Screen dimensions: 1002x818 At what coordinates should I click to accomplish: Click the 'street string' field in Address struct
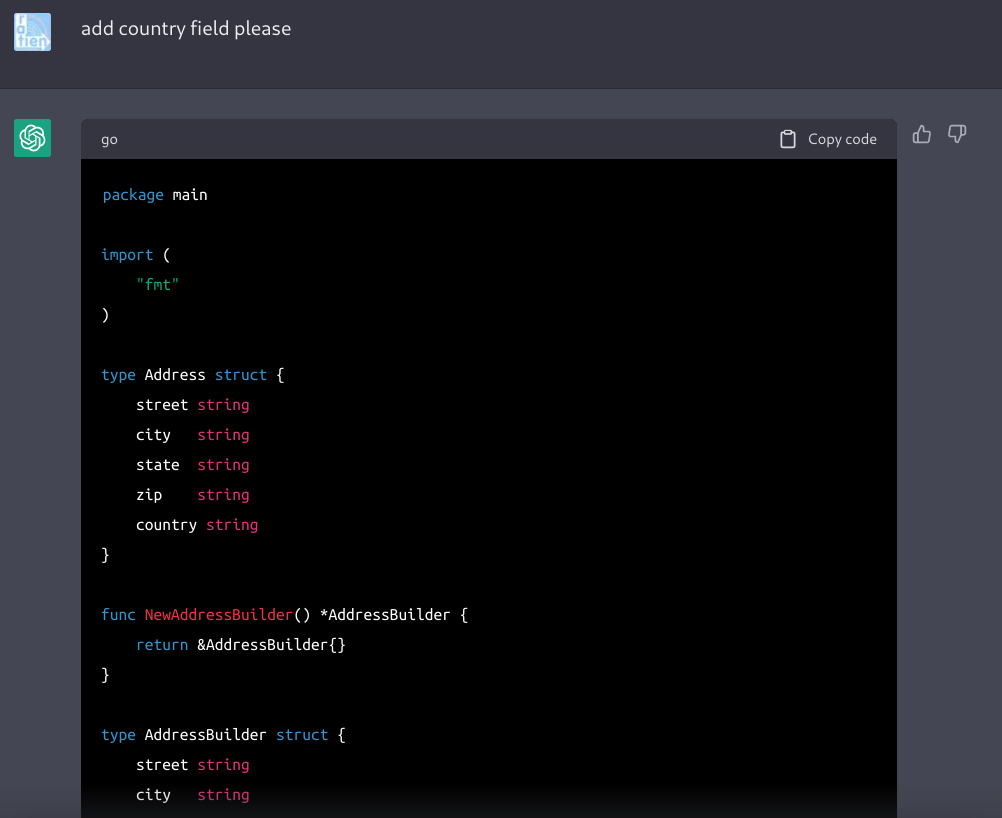[193, 405]
